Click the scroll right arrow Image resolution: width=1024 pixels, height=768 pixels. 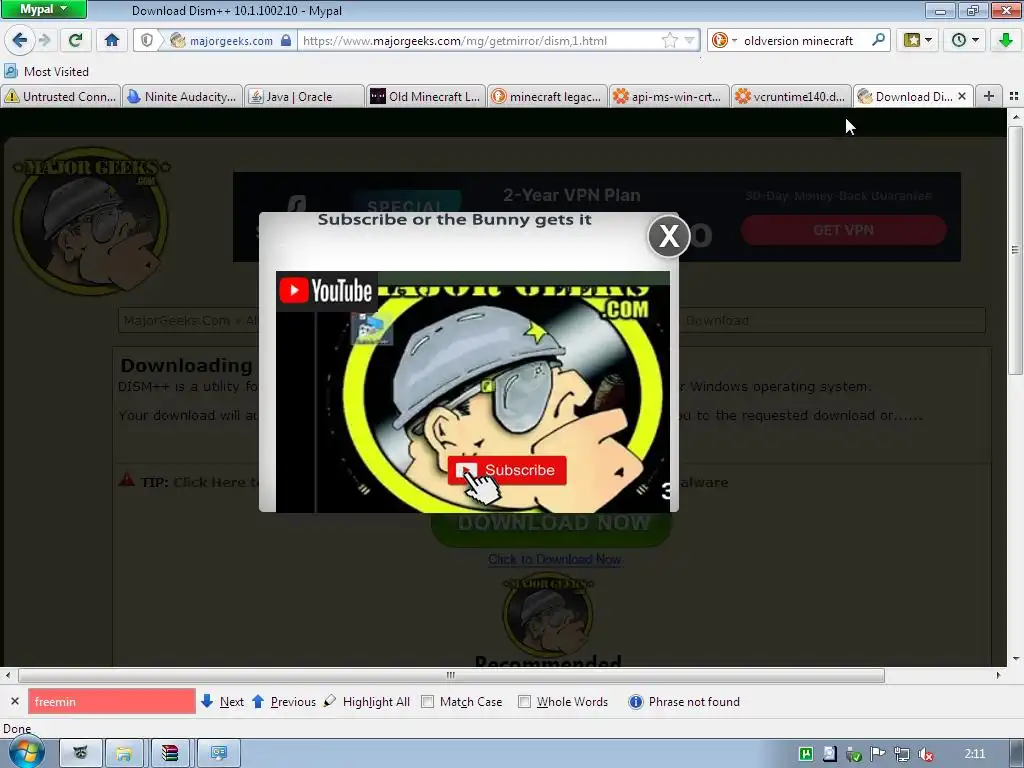(998, 675)
